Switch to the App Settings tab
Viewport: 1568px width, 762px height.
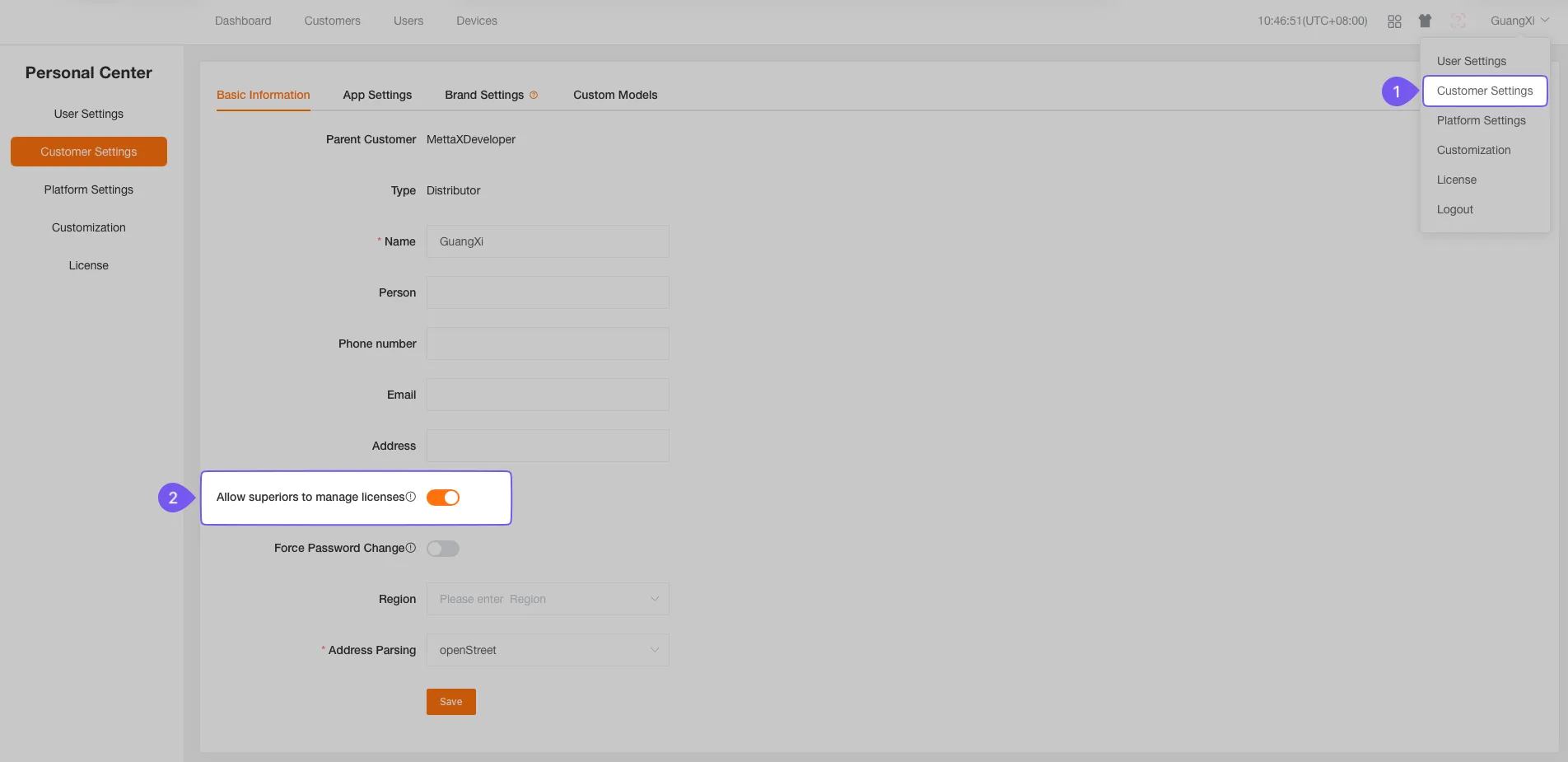click(x=377, y=95)
